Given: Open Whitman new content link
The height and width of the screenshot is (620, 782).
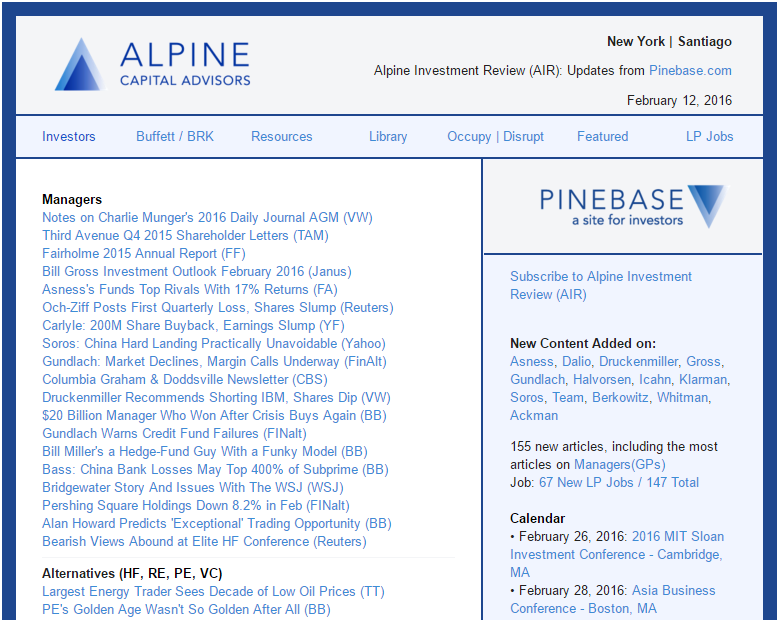Looking at the screenshot, I should [x=682, y=397].
